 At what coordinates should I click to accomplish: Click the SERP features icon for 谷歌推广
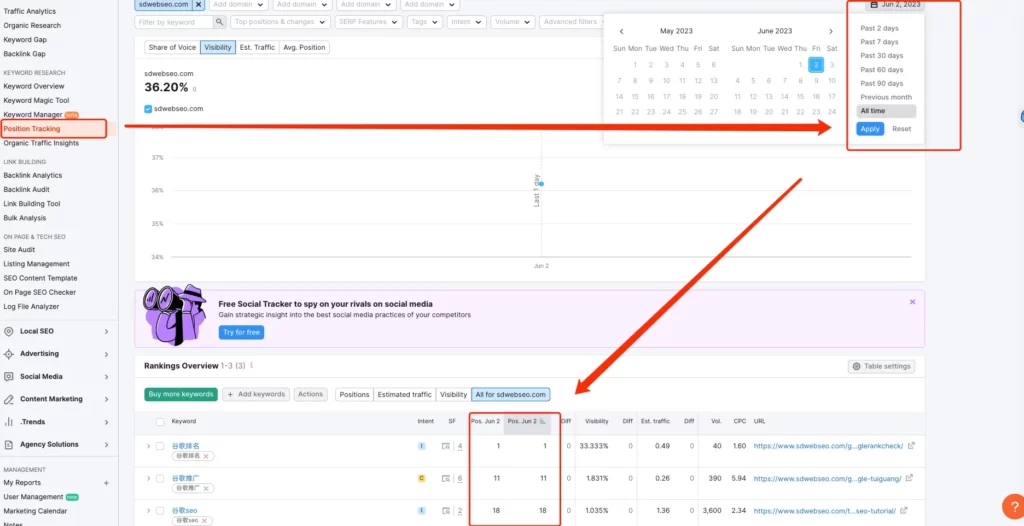(x=447, y=478)
